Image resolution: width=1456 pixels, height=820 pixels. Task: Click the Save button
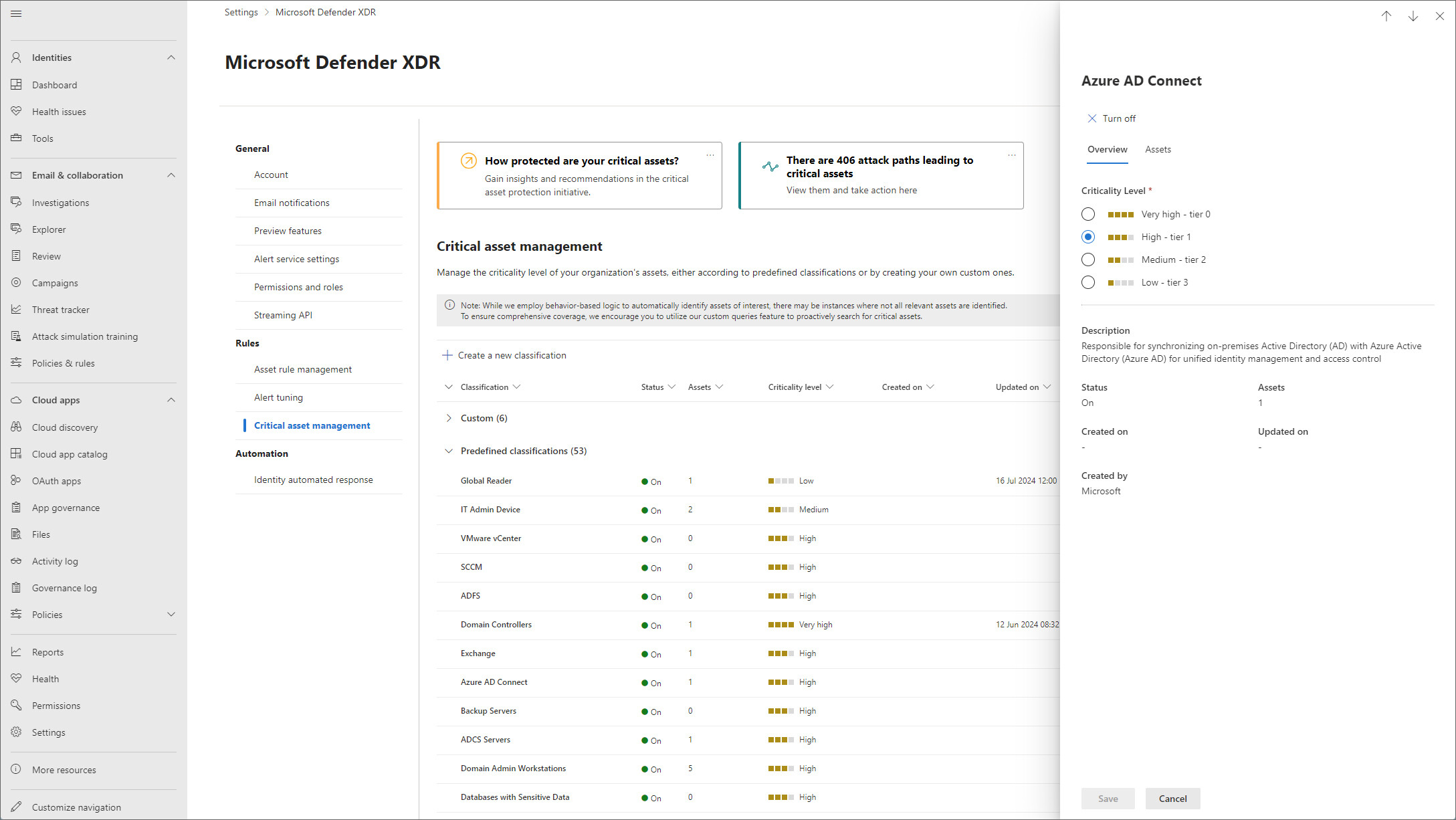pyautogui.click(x=1108, y=799)
